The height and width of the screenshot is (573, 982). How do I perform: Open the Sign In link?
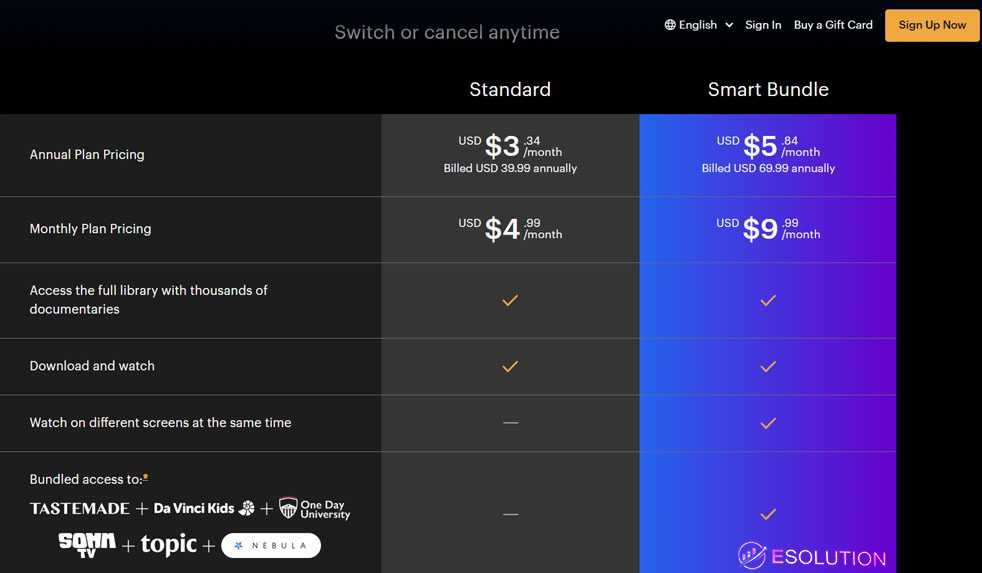(x=763, y=25)
